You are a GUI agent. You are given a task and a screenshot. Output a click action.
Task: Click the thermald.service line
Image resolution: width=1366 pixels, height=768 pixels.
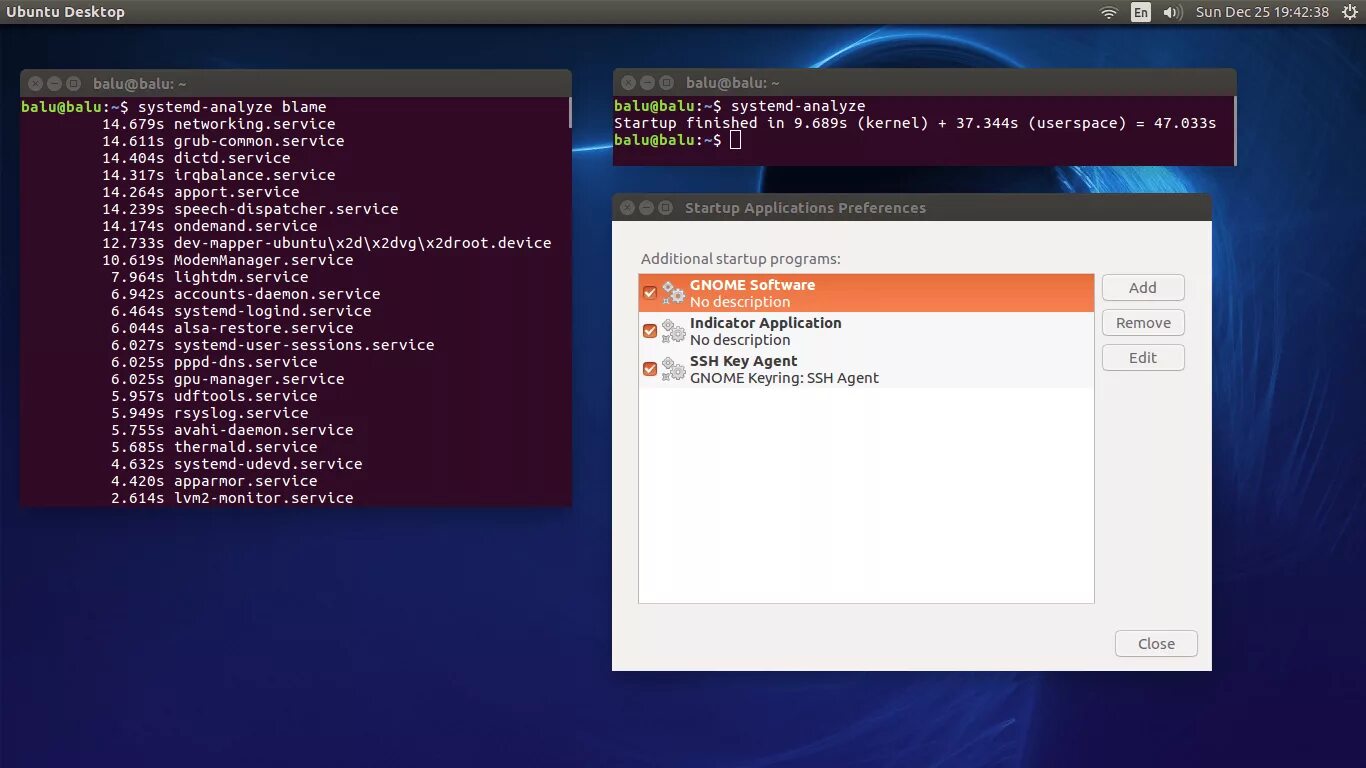pyautogui.click(x=214, y=447)
